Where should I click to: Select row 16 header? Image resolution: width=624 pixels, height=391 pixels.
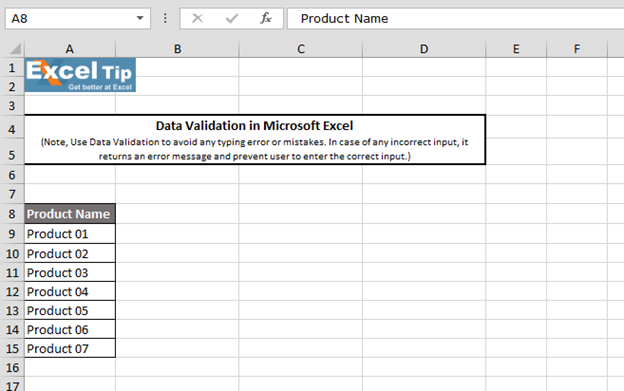click(x=12, y=368)
